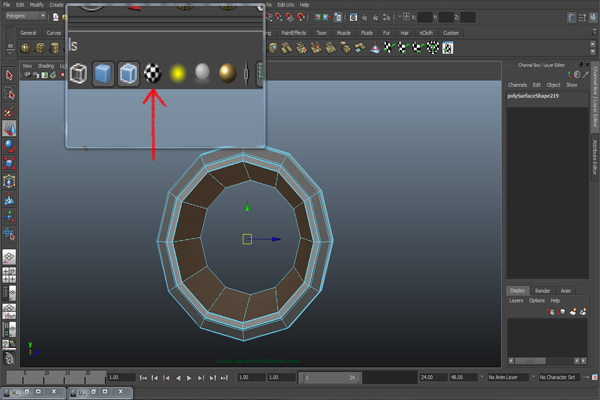The image size is (600, 400).
Task: Click the playback range slider bar
Action: pyautogui.click(x=330, y=378)
